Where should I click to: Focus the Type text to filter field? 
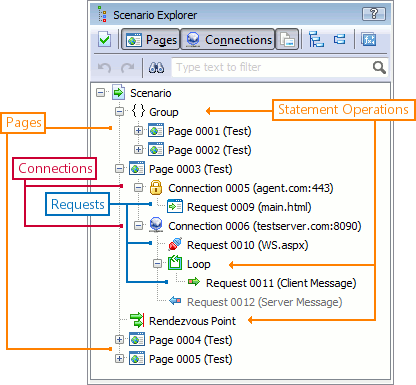tap(279, 67)
